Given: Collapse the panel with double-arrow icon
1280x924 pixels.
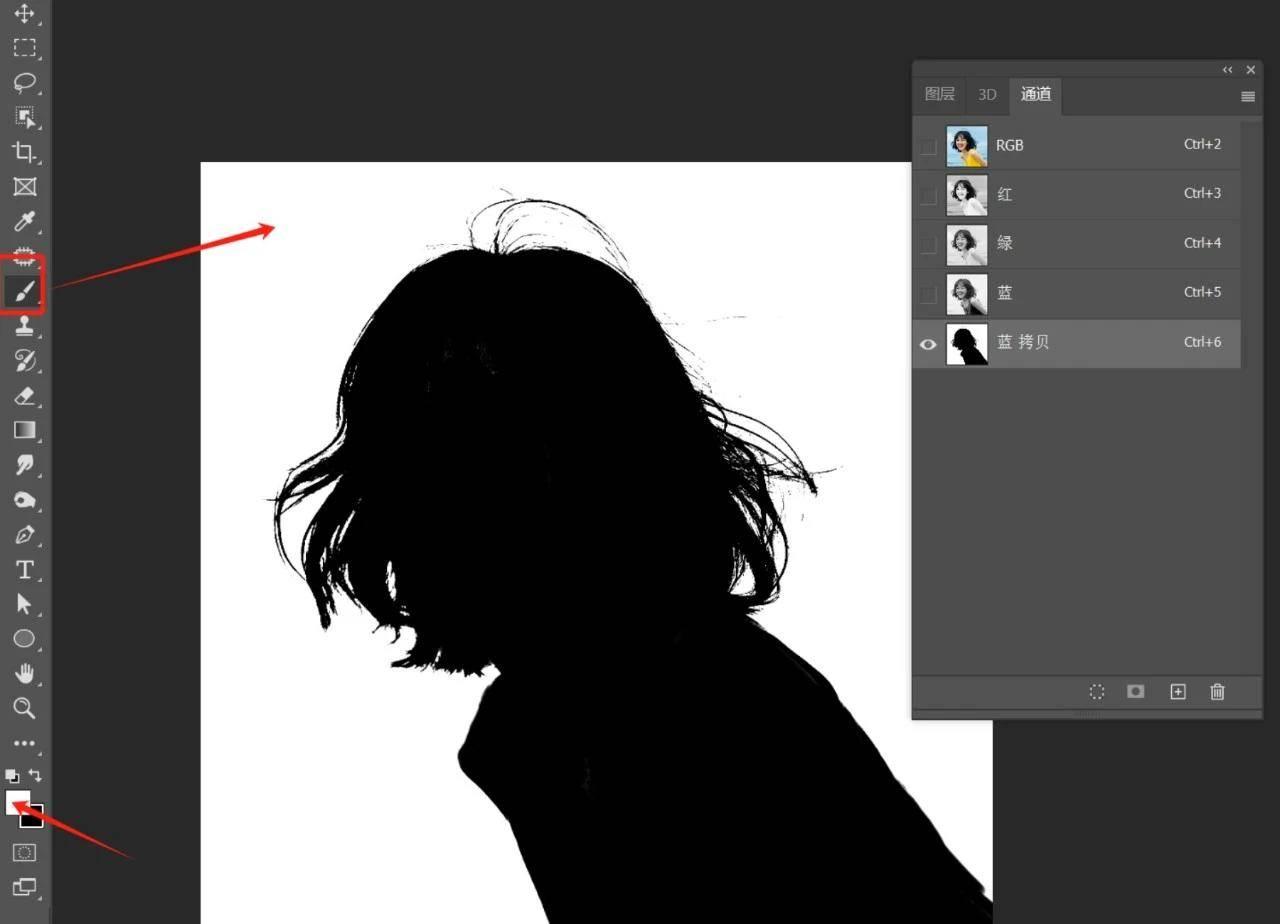Looking at the screenshot, I should click(1227, 70).
